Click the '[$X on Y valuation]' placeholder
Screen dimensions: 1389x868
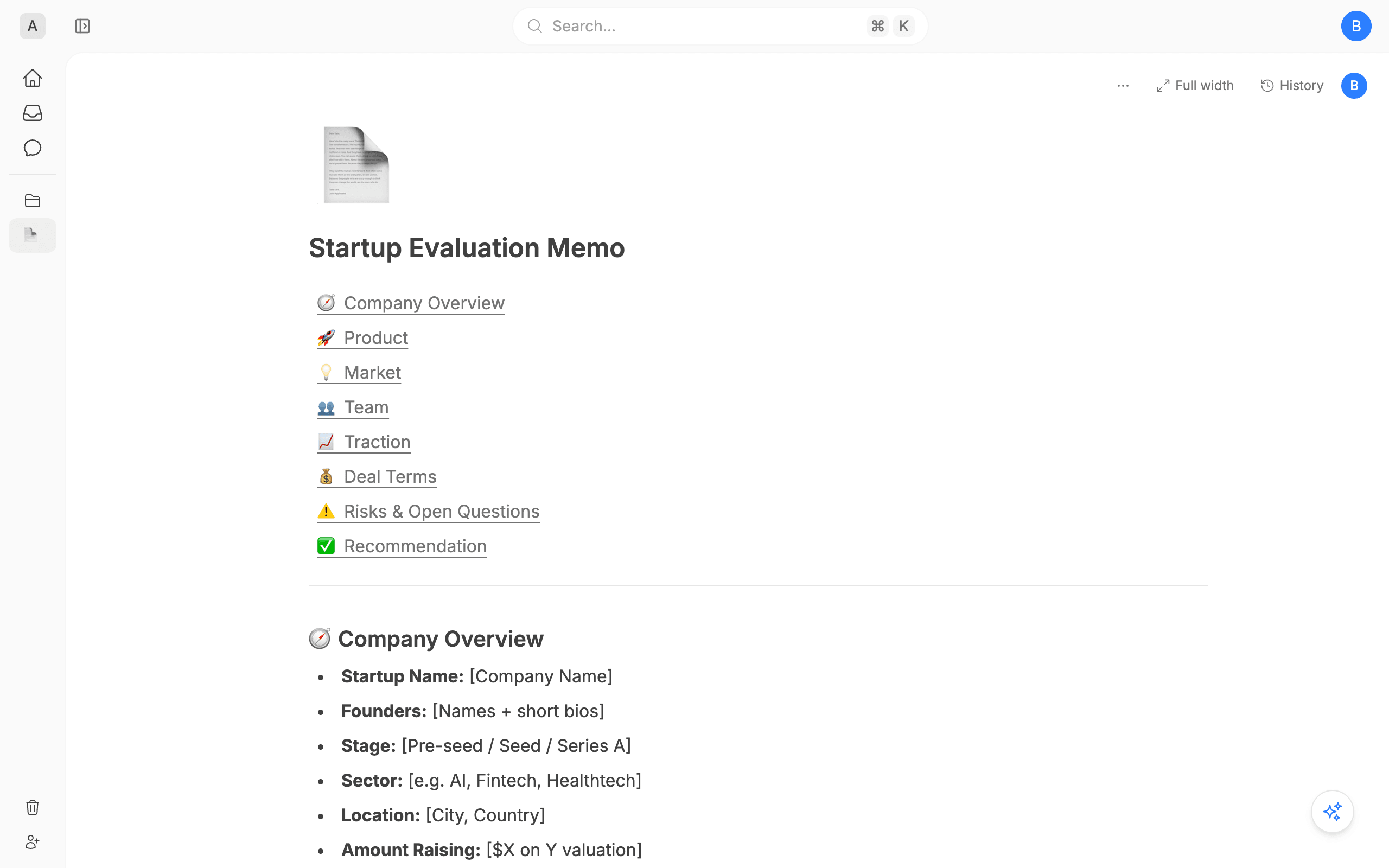click(x=564, y=850)
